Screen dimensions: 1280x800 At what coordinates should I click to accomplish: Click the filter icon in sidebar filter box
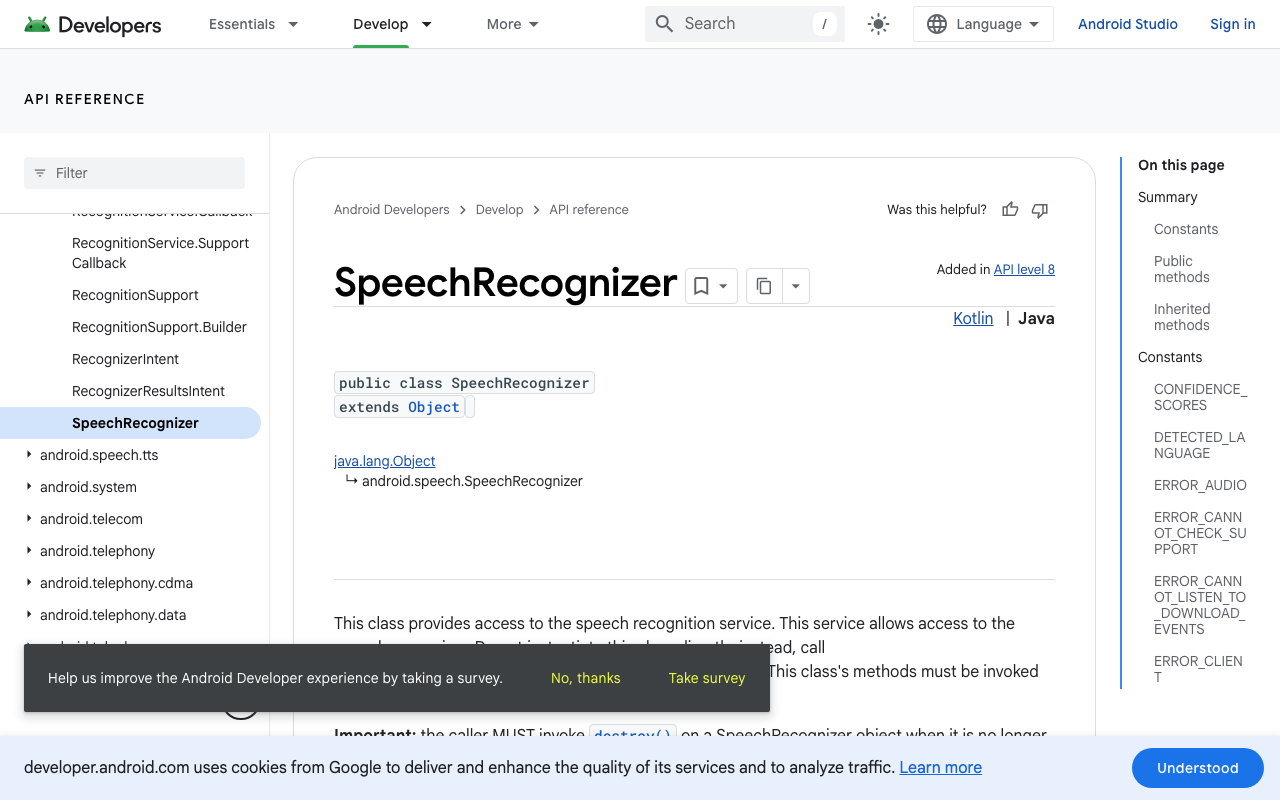[40, 173]
